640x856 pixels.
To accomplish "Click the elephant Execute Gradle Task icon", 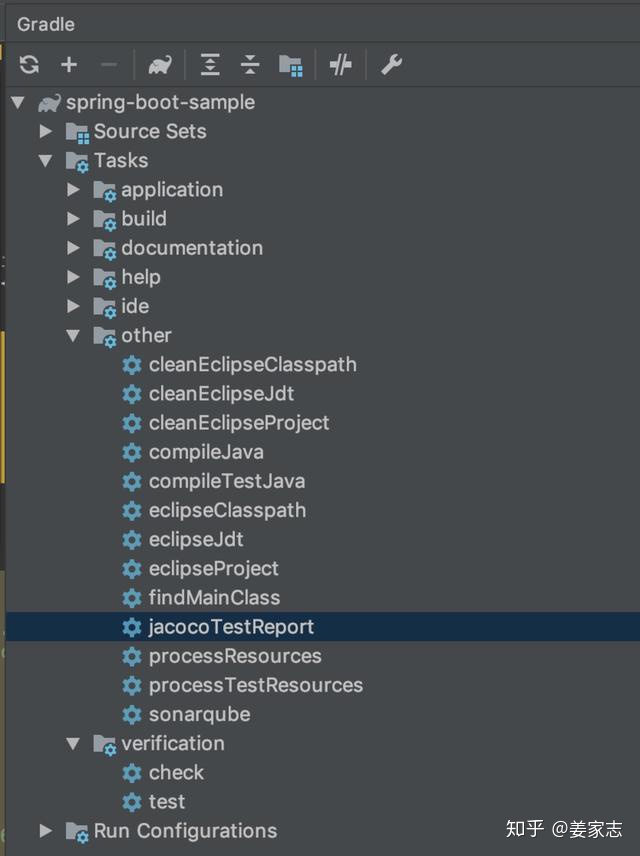I will (x=159, y=65).
